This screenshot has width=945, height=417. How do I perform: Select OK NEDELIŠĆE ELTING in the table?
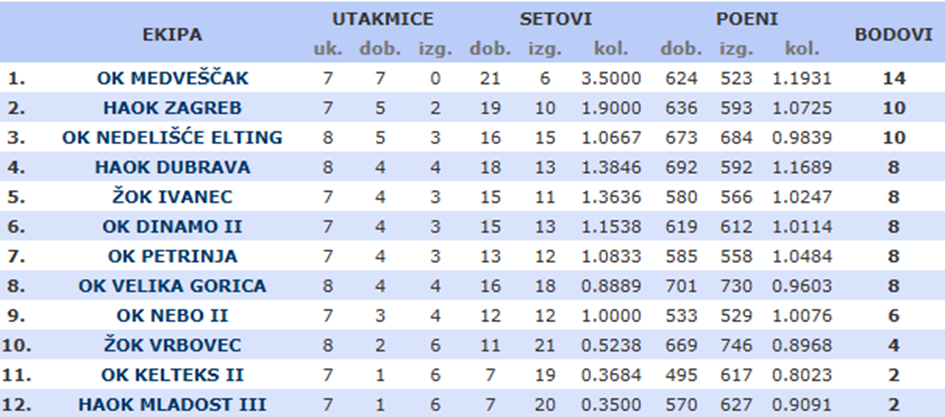pyautogui.click(x=172, y=137)
